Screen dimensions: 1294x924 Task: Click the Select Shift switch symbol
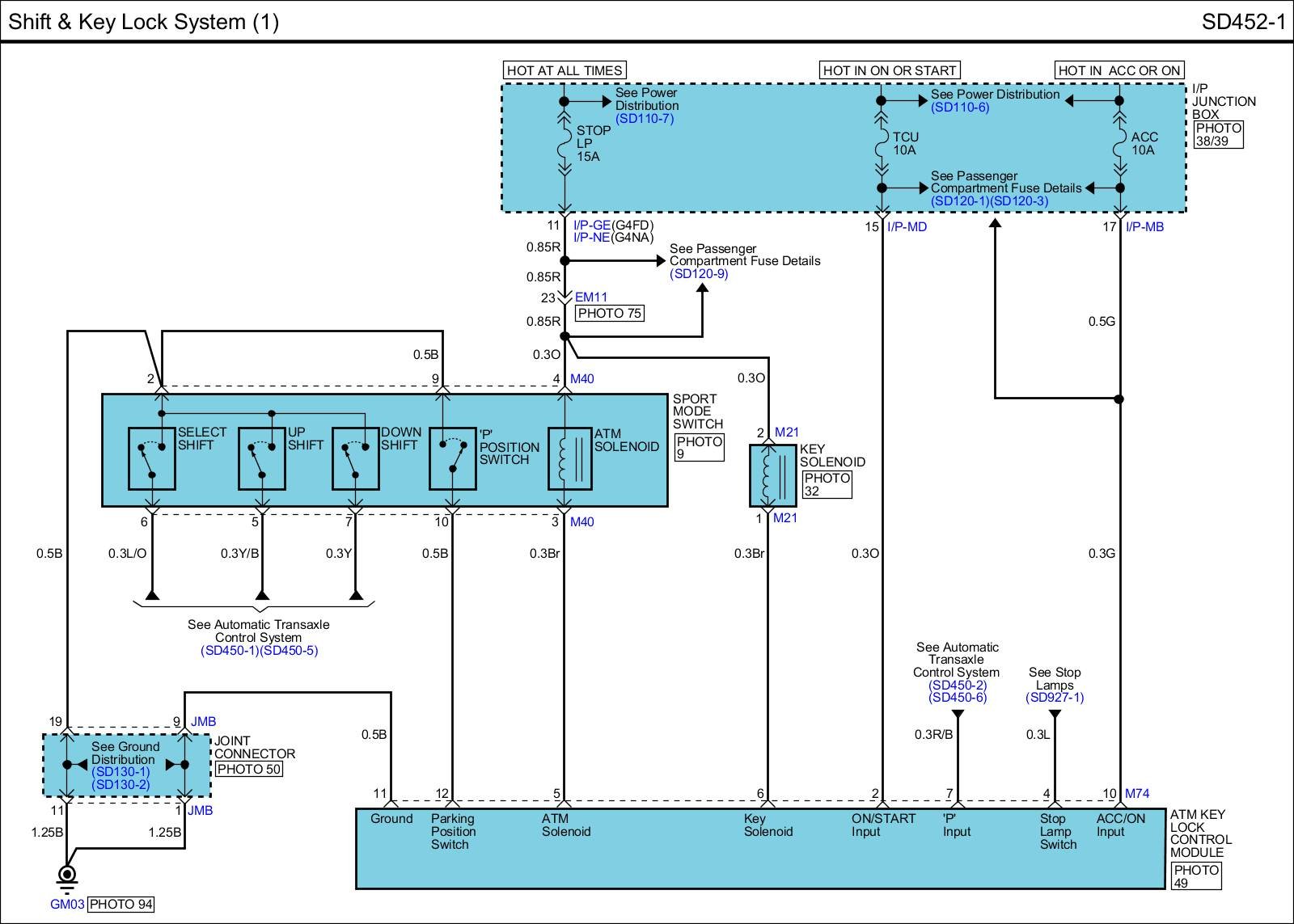[x=152, y=458]
